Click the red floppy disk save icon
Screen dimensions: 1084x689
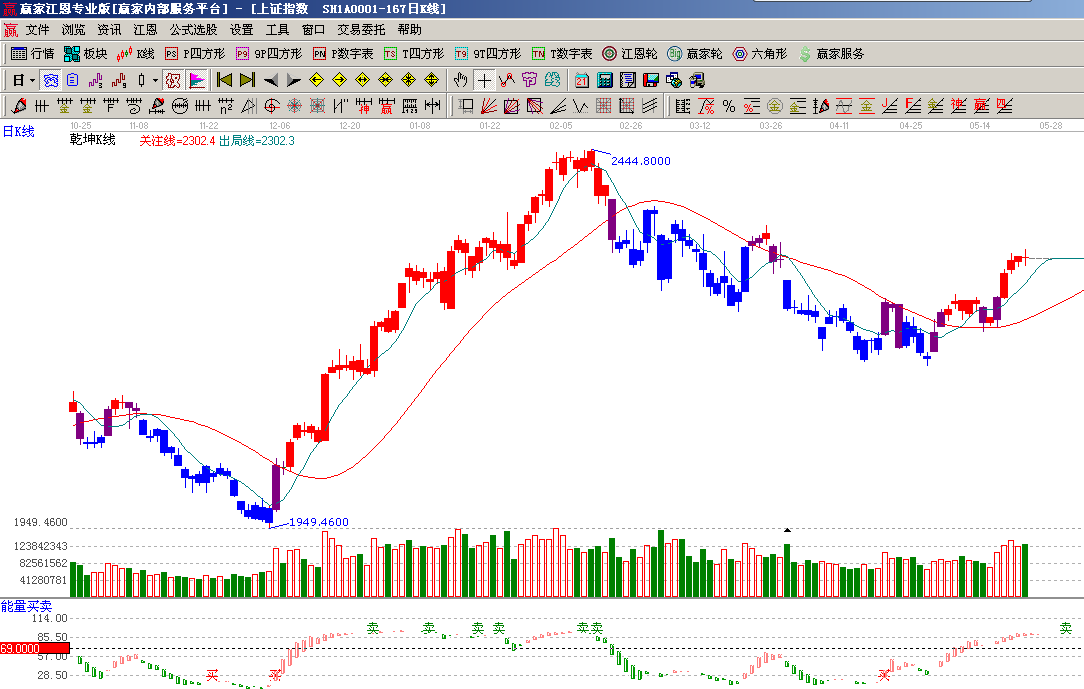click(651, 80)
